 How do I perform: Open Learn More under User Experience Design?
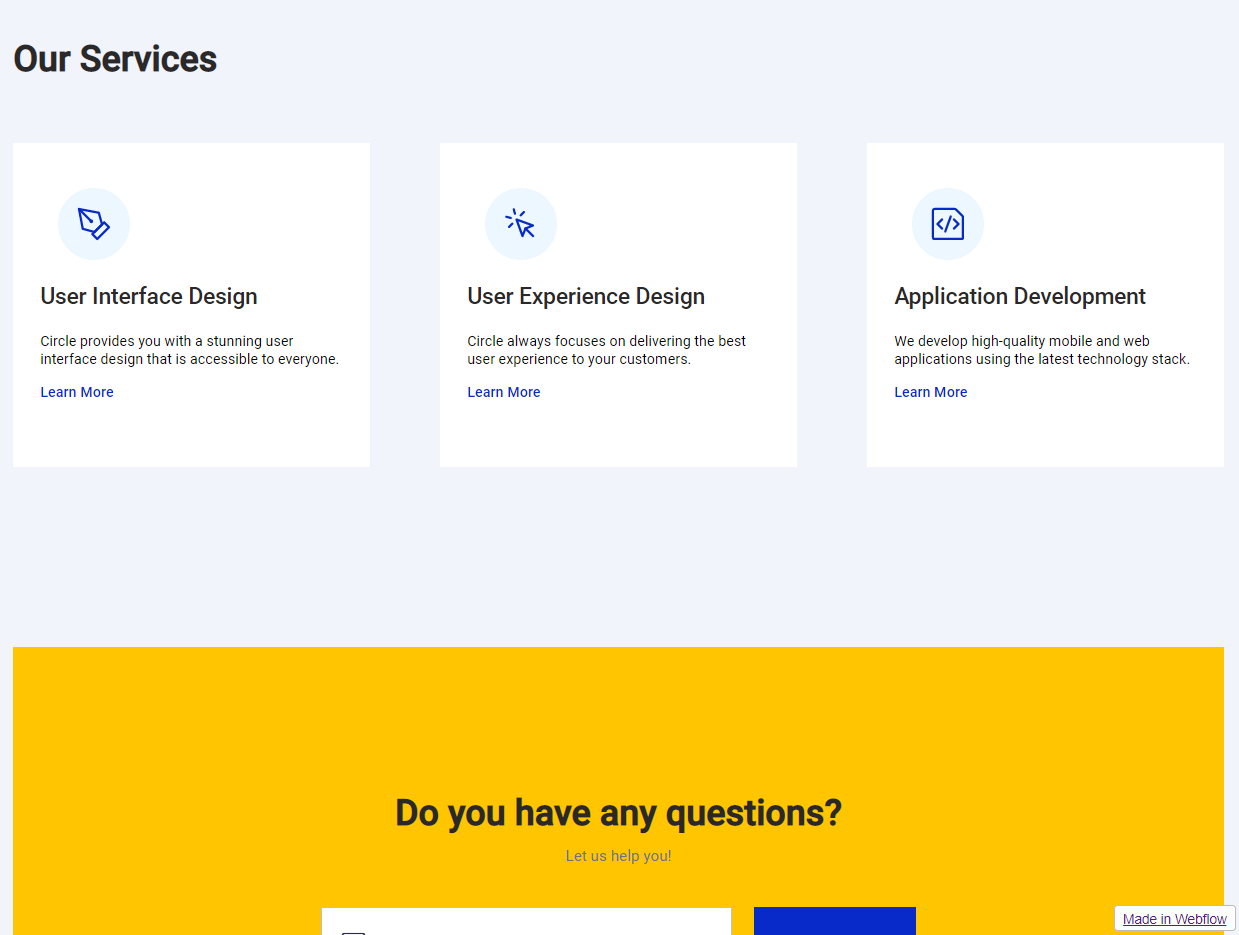pyautogui.click(x=504, y=392)
